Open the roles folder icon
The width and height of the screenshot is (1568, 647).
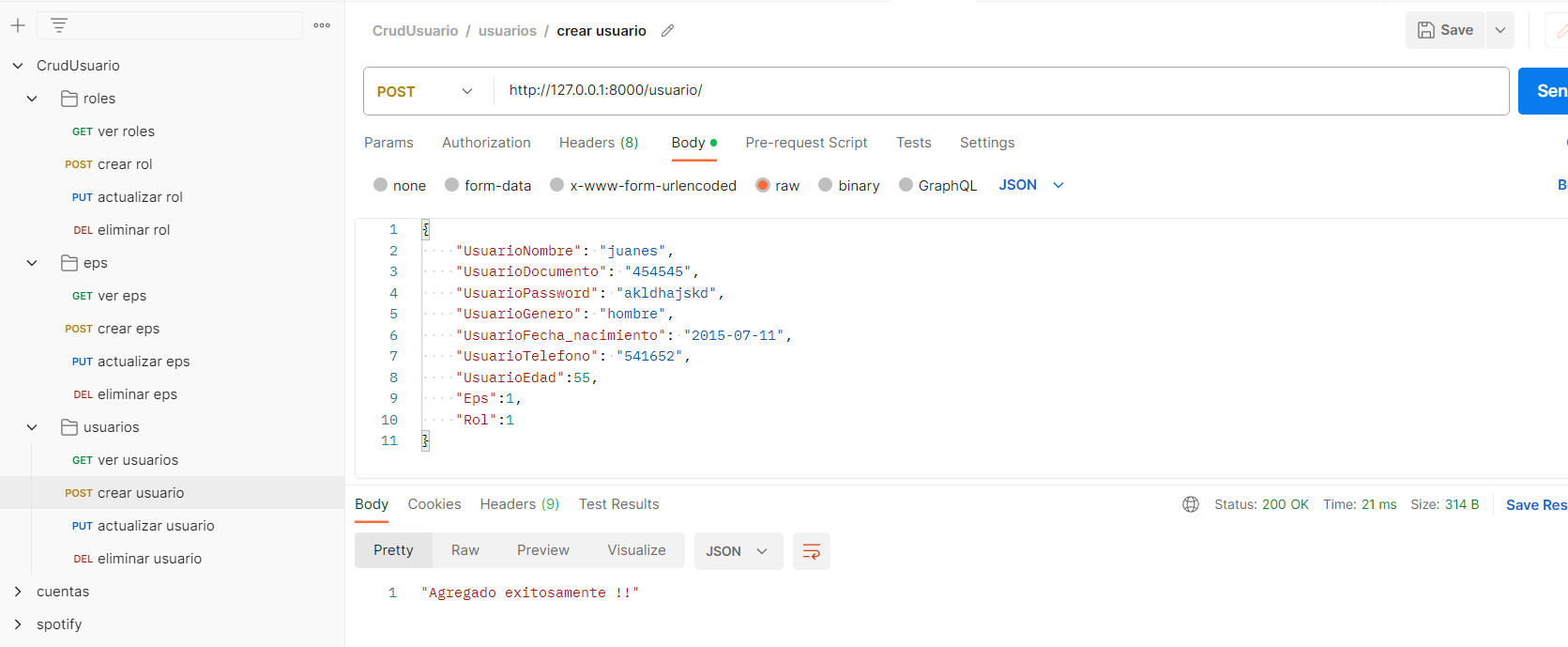point(69,99)
